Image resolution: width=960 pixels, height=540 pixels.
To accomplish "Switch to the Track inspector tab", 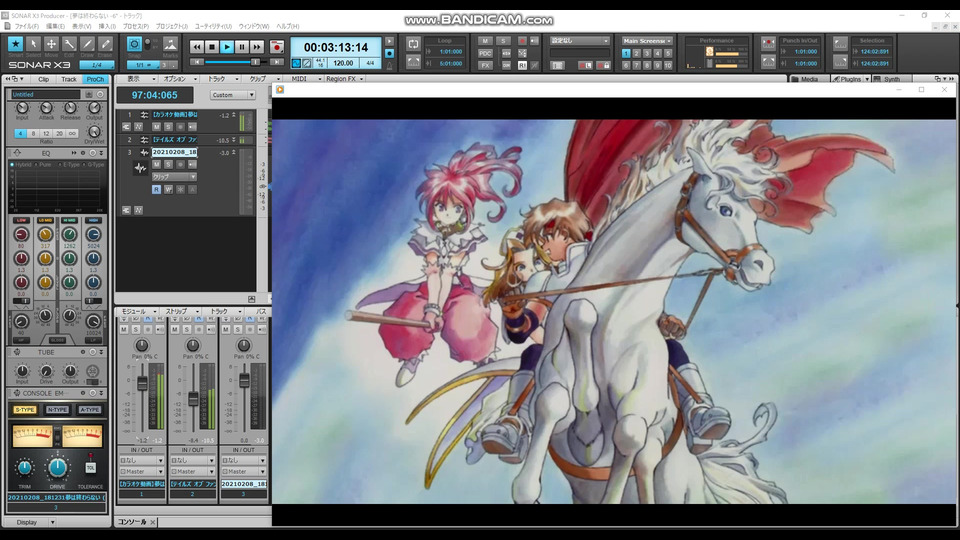I will pos(69,79).
